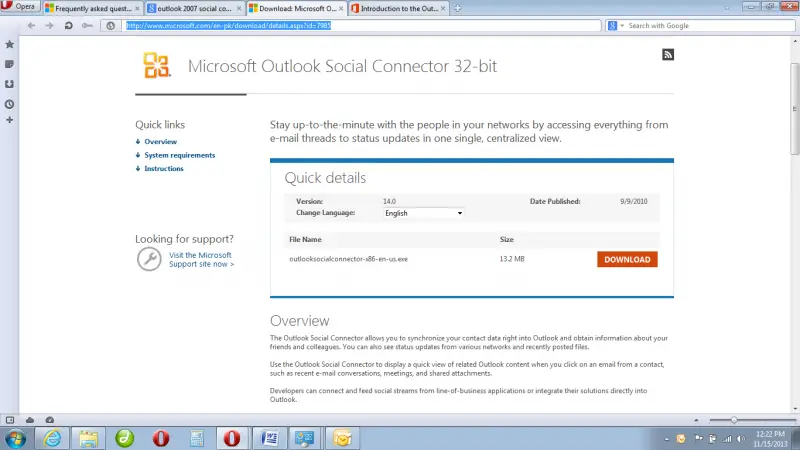
Task: Go back to previous page
Action: (31, 26)
